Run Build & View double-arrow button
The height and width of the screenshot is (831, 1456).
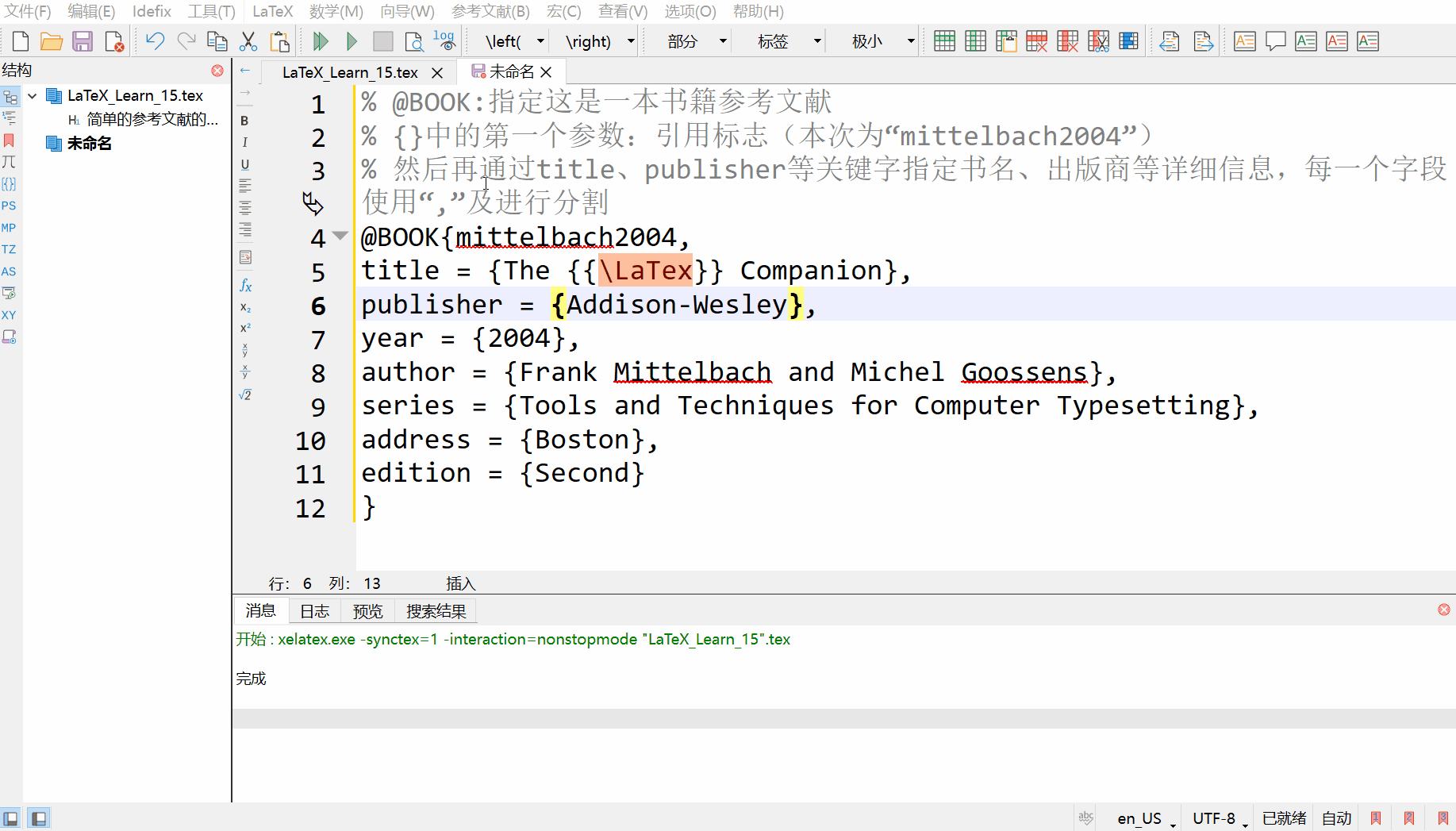coord(321,41)
